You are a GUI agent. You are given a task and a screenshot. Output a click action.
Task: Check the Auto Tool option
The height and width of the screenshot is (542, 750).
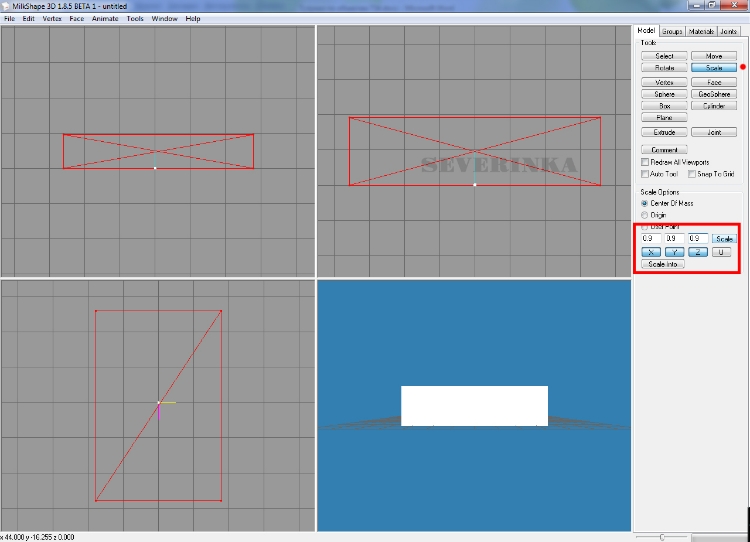(x=645, y=174)
